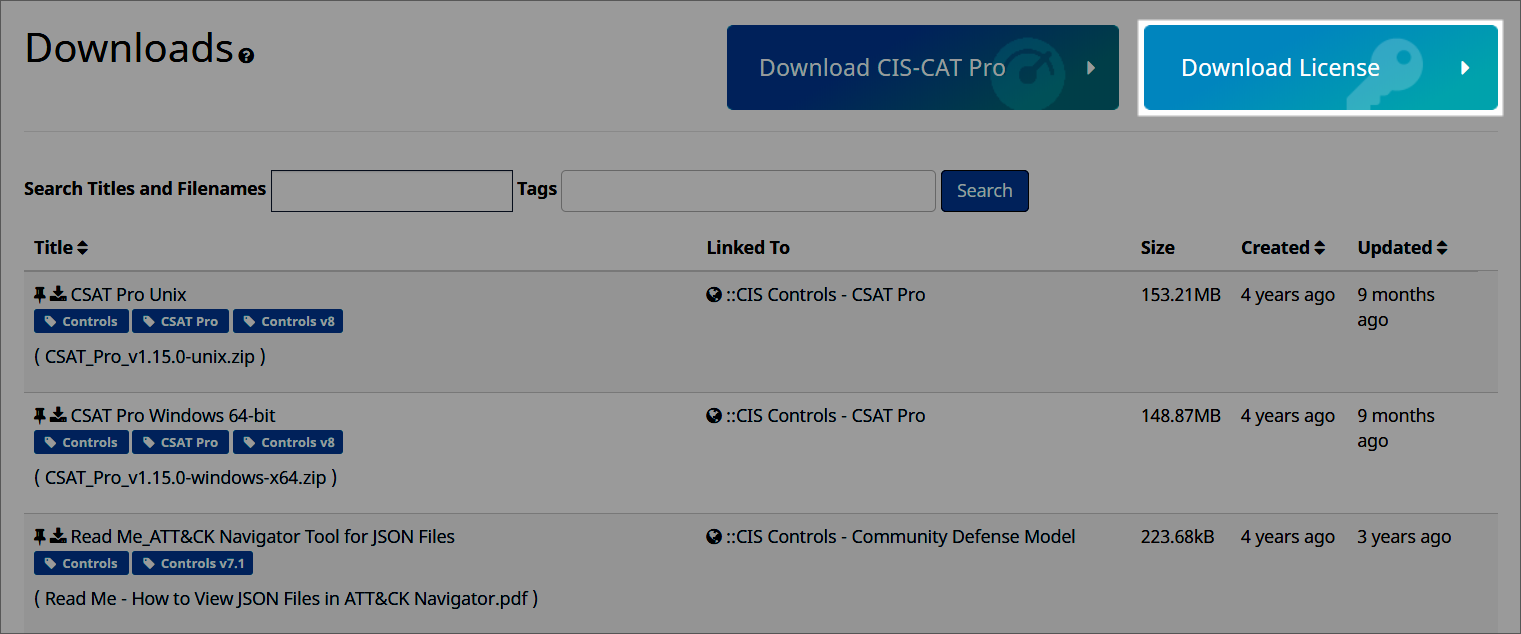The height and width of the screenshot is (634, 1521).
Task: Click into the Tags input box
Action: pyautogui.click(x=748, y=191)
